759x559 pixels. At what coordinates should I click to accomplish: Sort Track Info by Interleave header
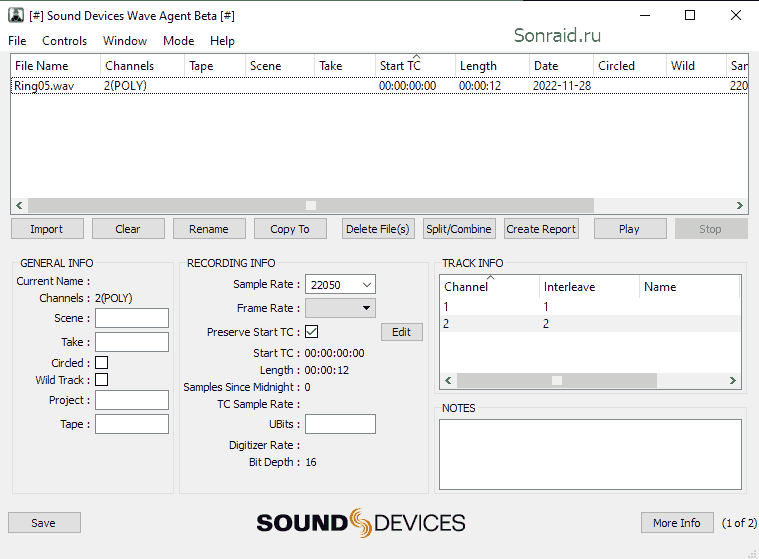(589, 287)
